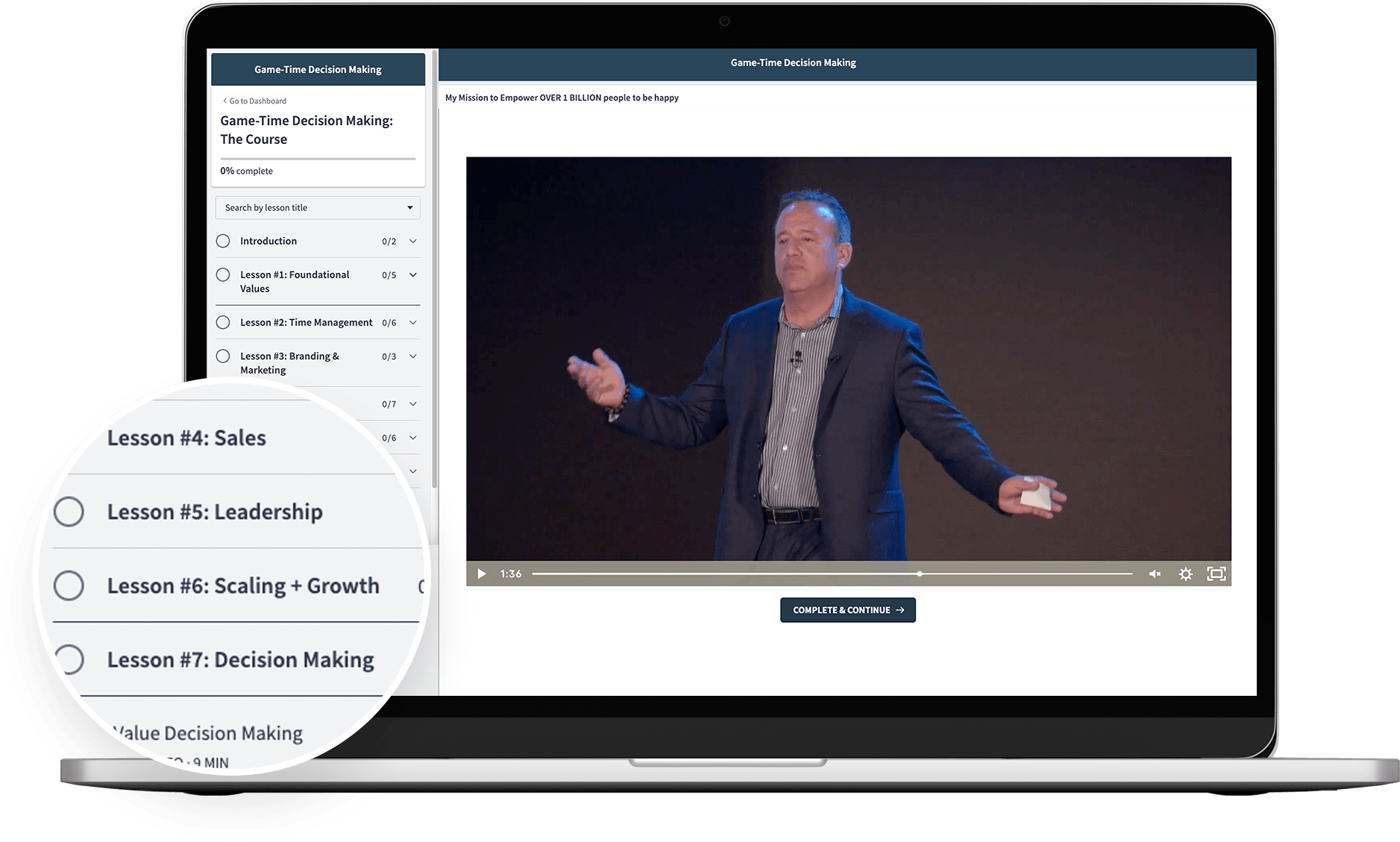Image resolution: width=1400 pixels, height=842 pixels.
Task: Go to Dashboard link
Action: [x=254, y=101]
